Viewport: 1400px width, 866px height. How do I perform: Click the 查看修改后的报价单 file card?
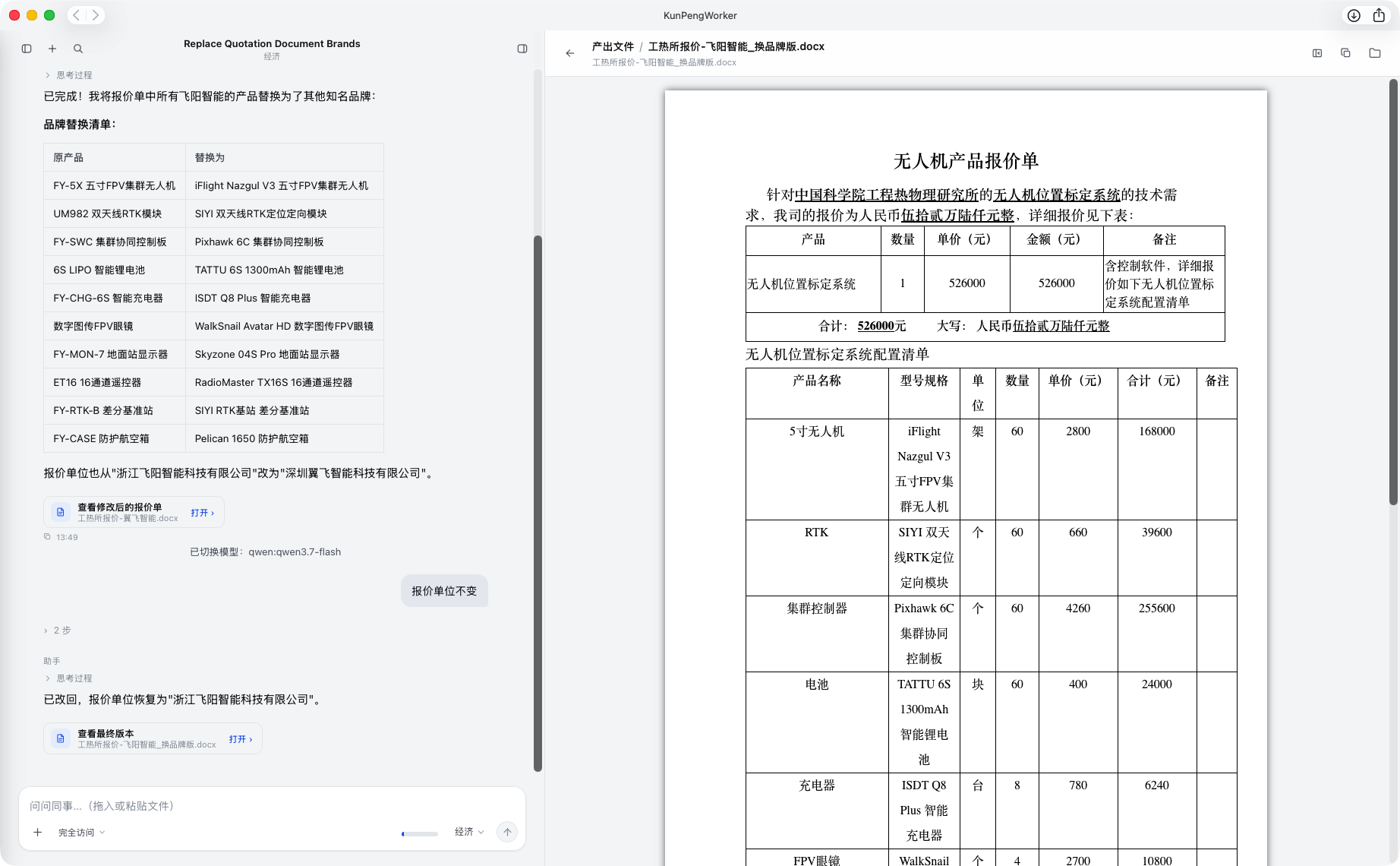(134, 512)
